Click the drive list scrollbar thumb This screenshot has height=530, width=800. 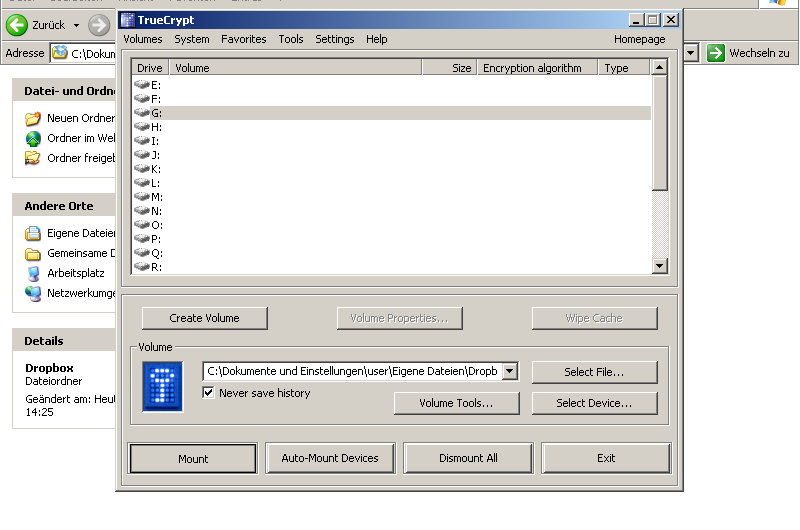tap(660, 132)
